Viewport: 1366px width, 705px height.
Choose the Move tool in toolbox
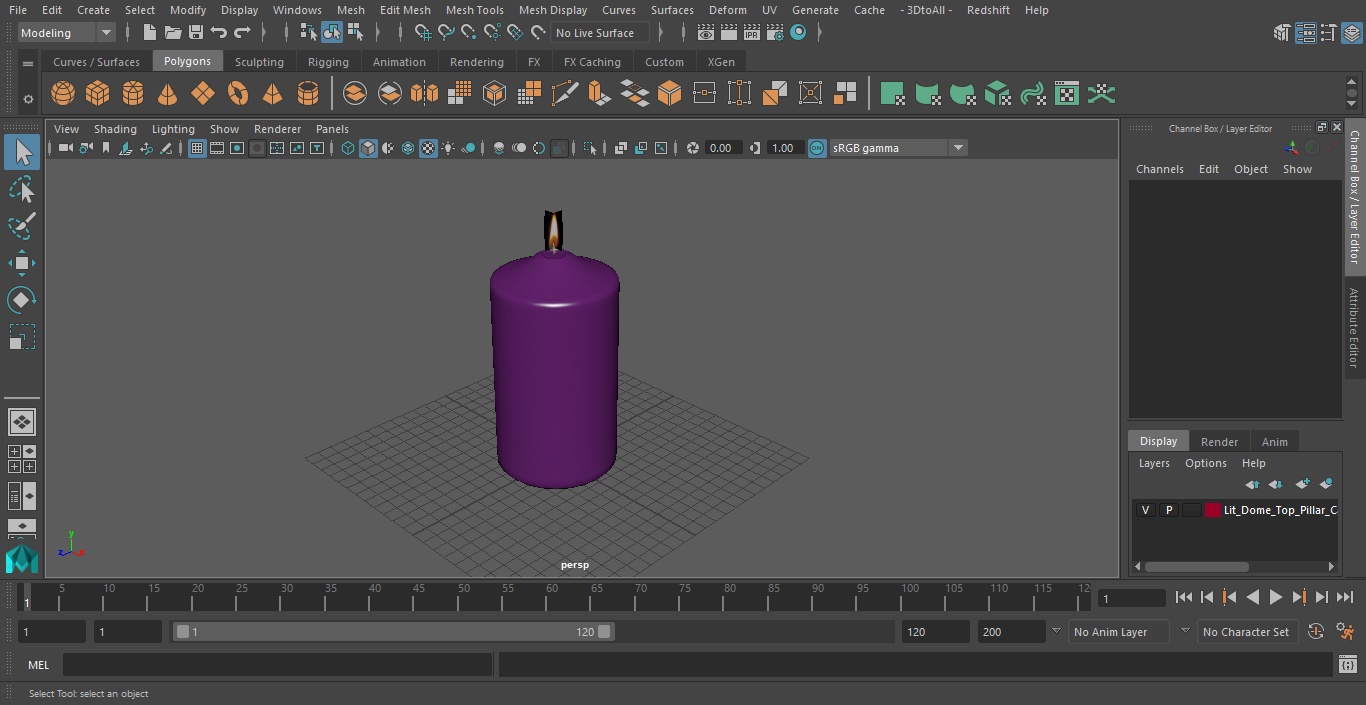(21, 264)
